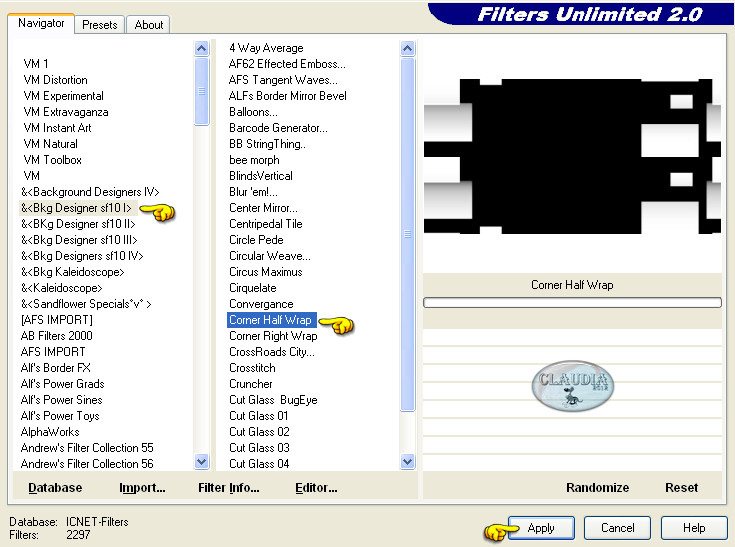Choose the Cut Glass BugEye filter

tap(273, 399)
